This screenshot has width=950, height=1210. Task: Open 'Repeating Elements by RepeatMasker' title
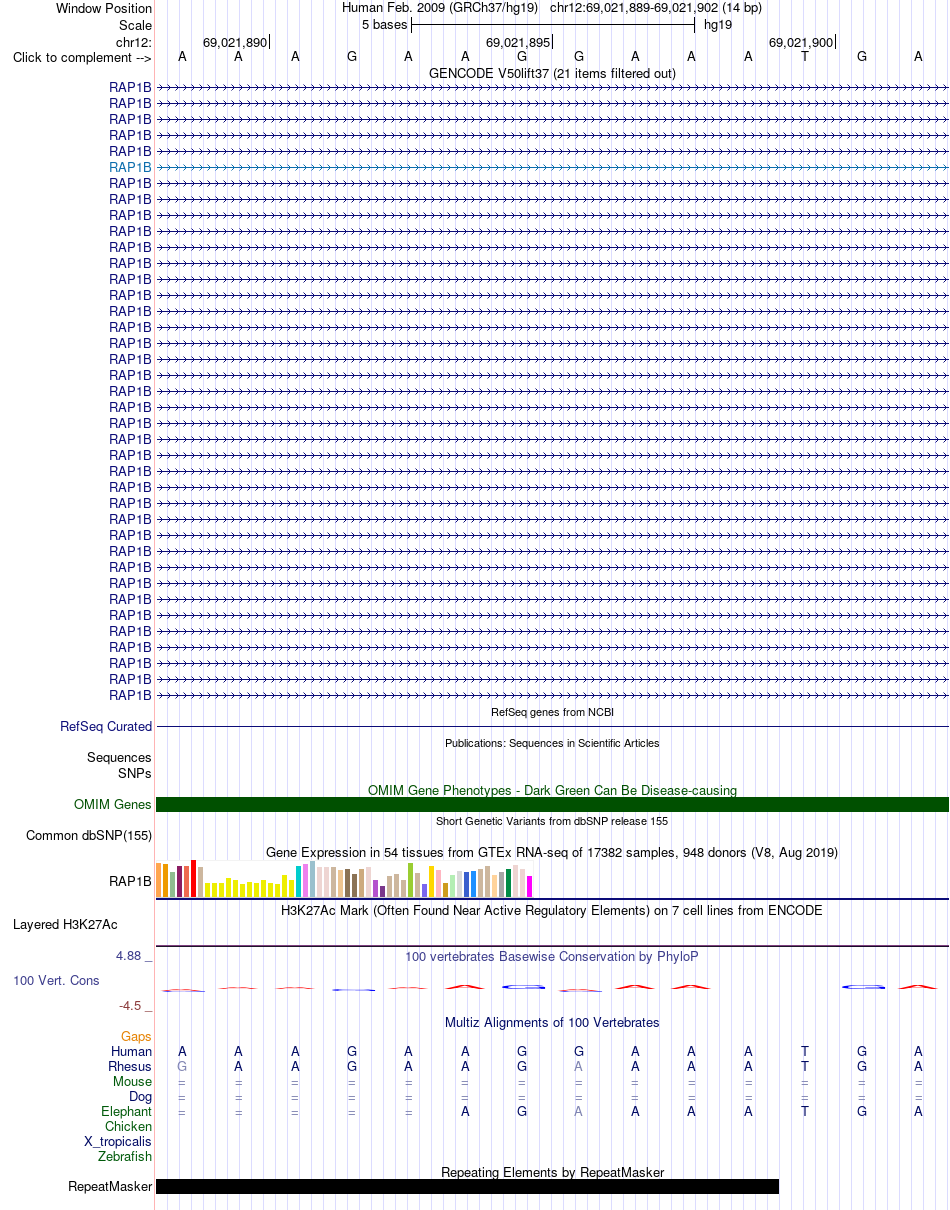pyautogui.click(x=552, y=1172)
